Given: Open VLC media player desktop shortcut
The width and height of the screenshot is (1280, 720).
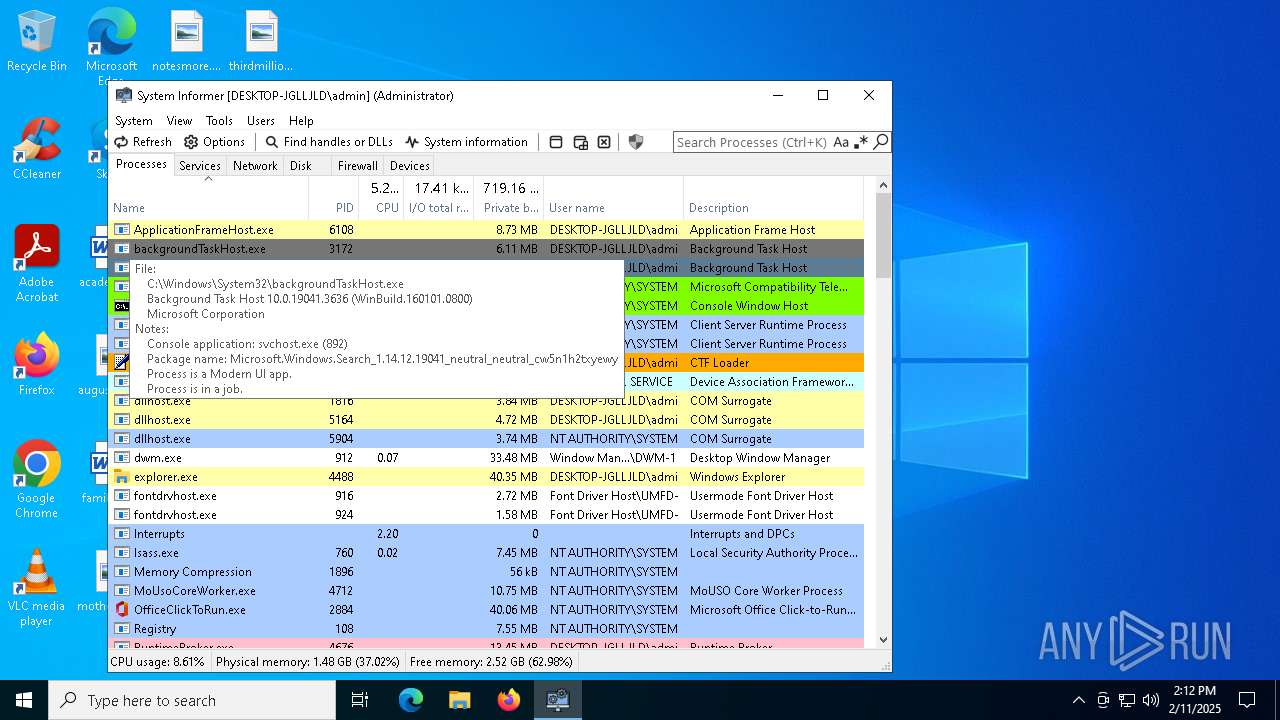Looking at the screenshot, I should [x=37, y=588].
